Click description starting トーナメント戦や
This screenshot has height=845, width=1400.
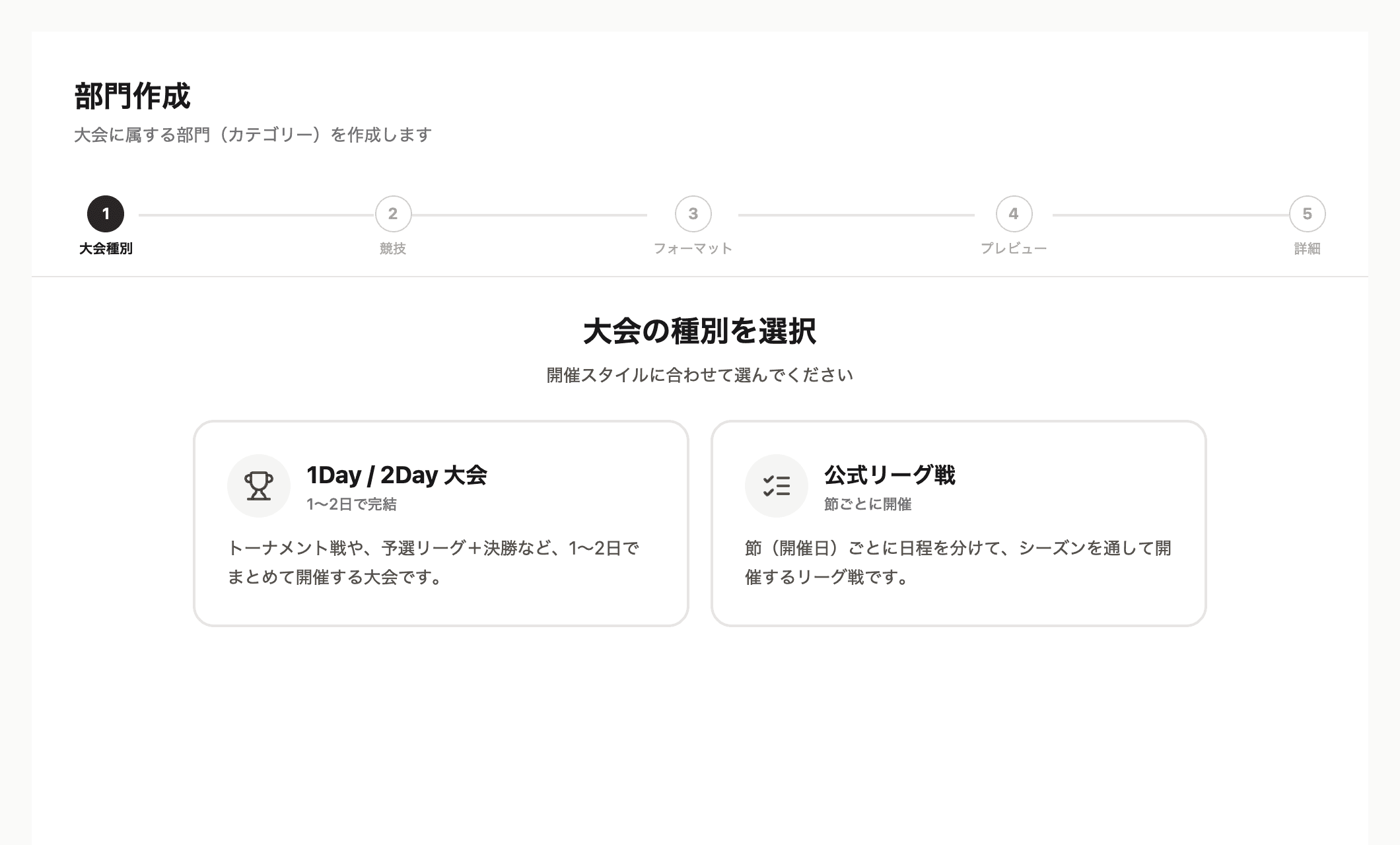(x=433, y=562)
